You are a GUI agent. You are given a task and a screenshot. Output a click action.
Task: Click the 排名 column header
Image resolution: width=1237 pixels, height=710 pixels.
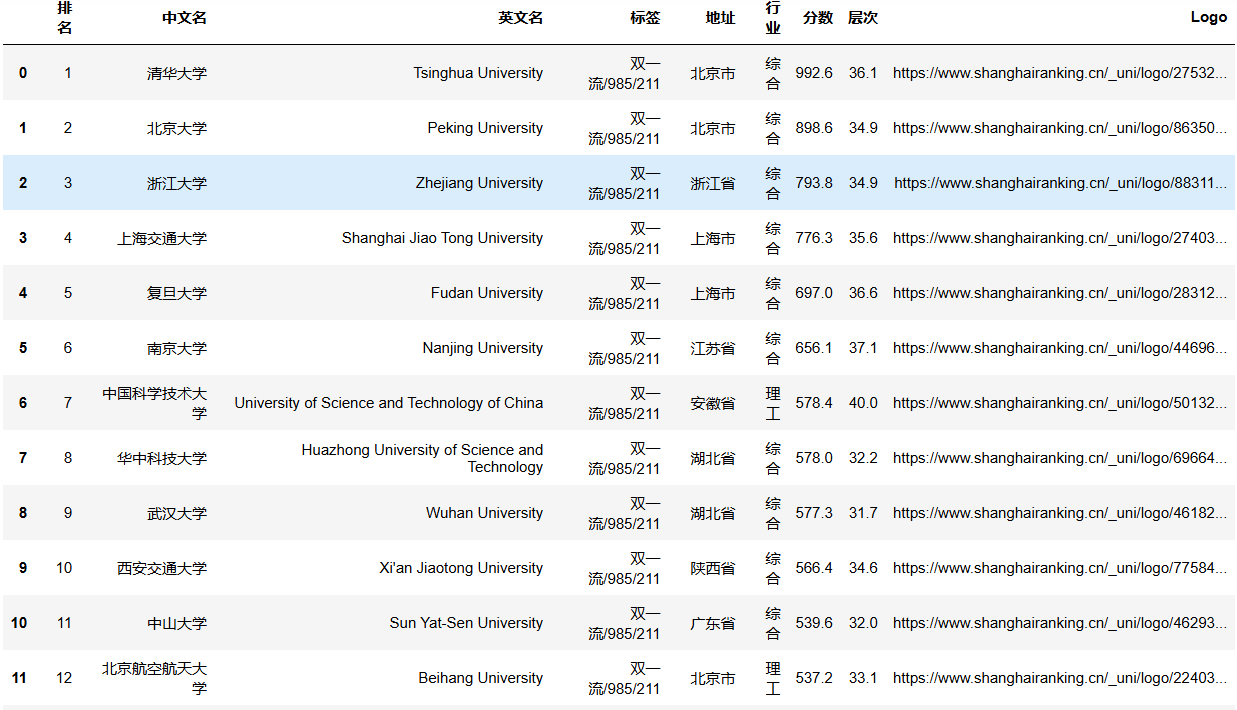click(x=64, y=18)
